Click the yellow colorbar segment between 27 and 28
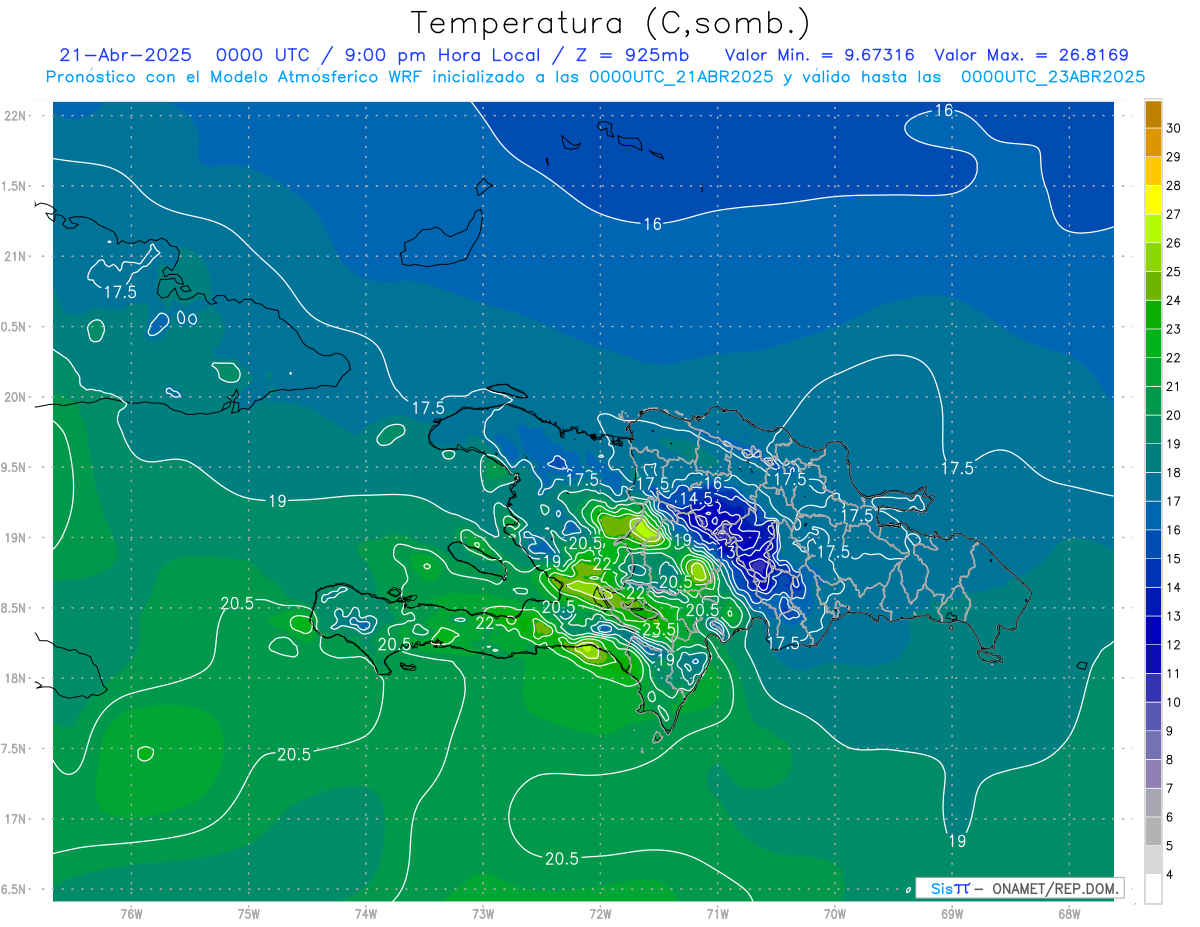The height and width of the screenshot is (927, 1200). 1153,200
